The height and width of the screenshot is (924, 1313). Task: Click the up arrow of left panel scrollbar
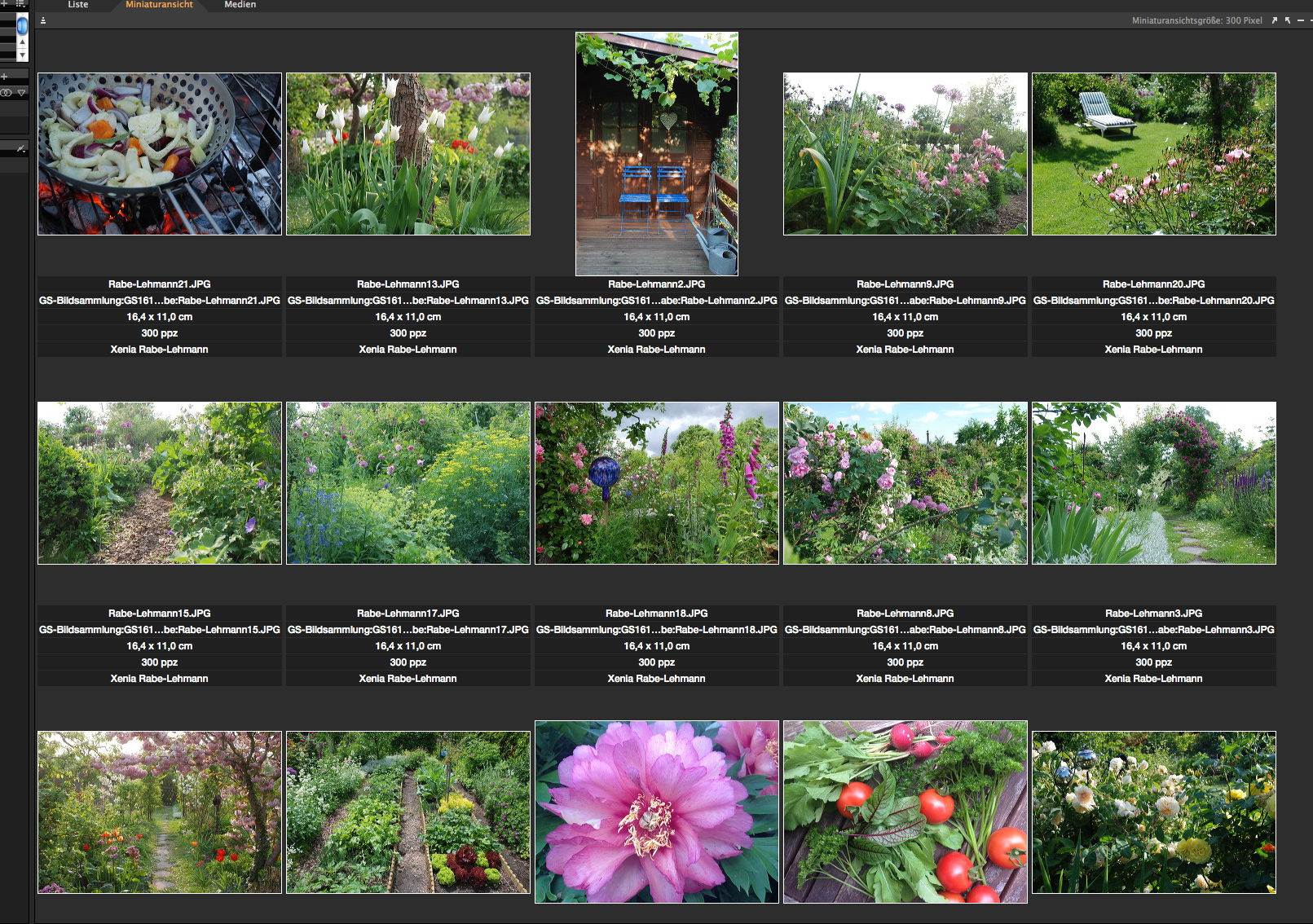pos(22,42)
